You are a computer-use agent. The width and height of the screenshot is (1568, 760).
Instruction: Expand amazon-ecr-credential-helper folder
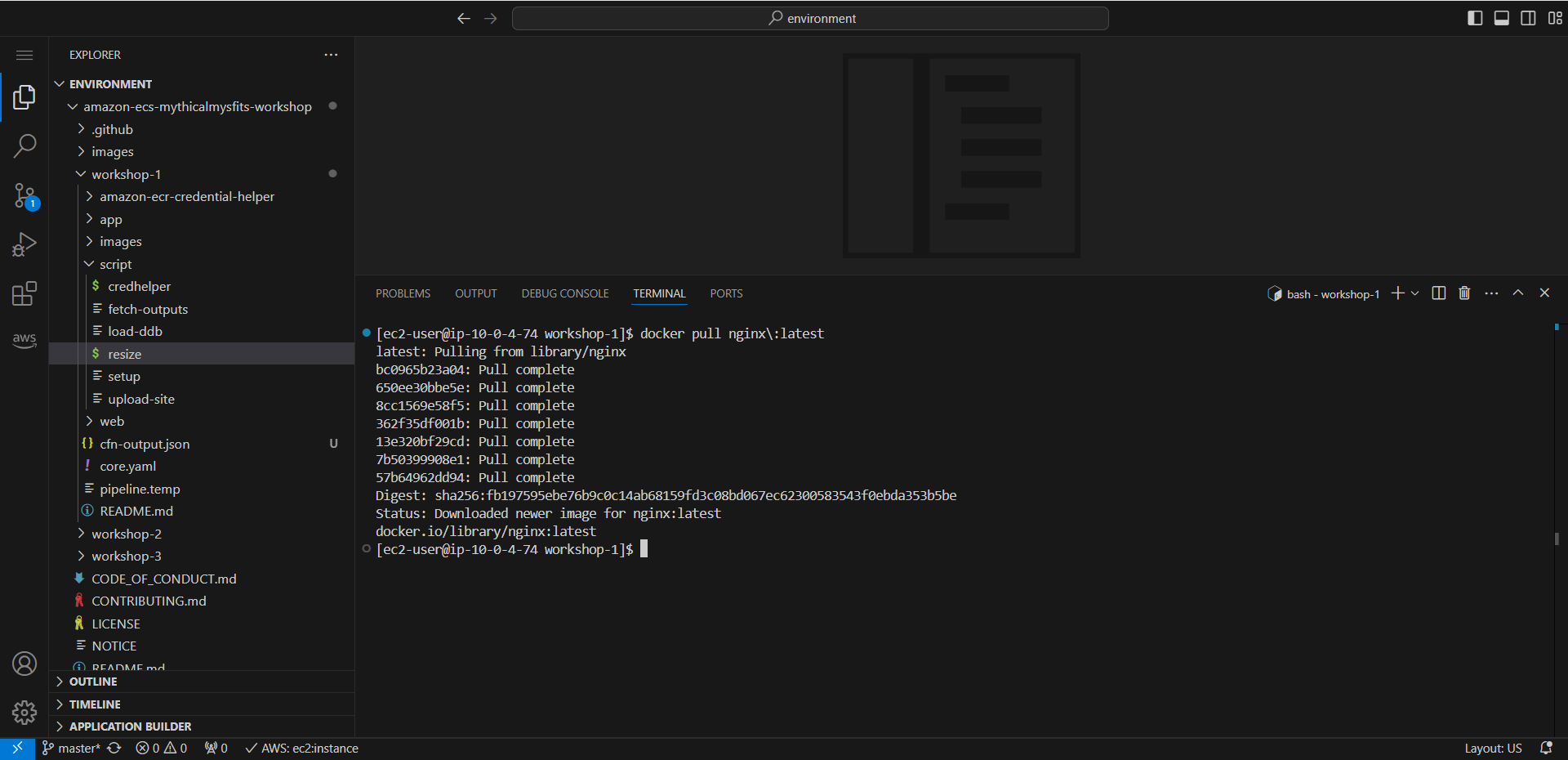click(x=202, y=197)
